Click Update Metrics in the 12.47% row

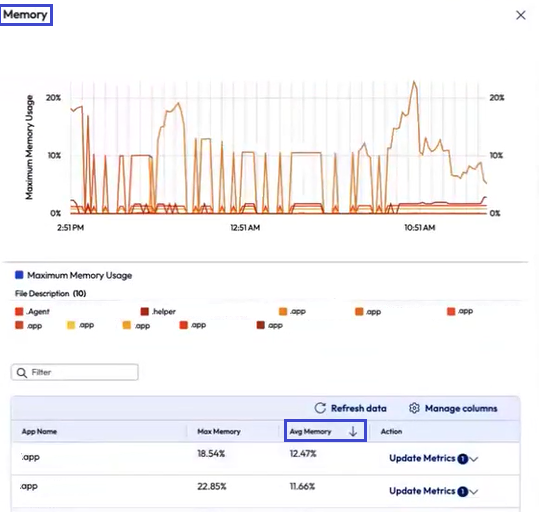(x=422, y=458)
